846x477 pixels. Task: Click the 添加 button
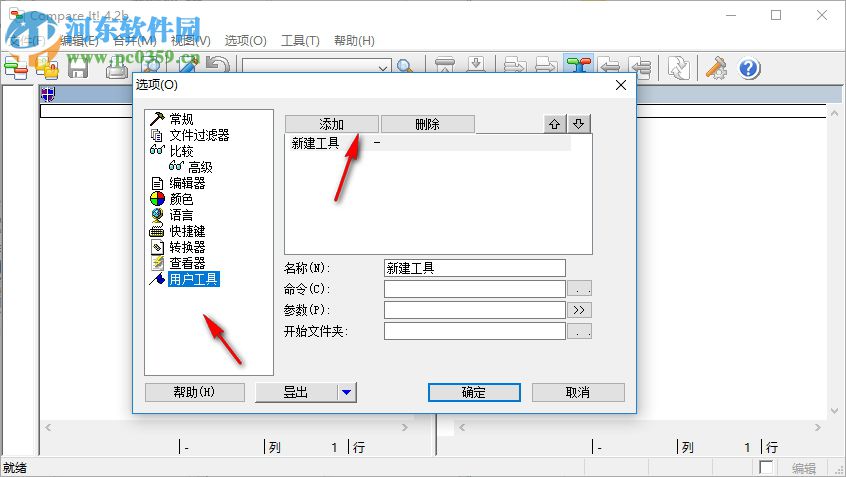(x=331, y=124)
